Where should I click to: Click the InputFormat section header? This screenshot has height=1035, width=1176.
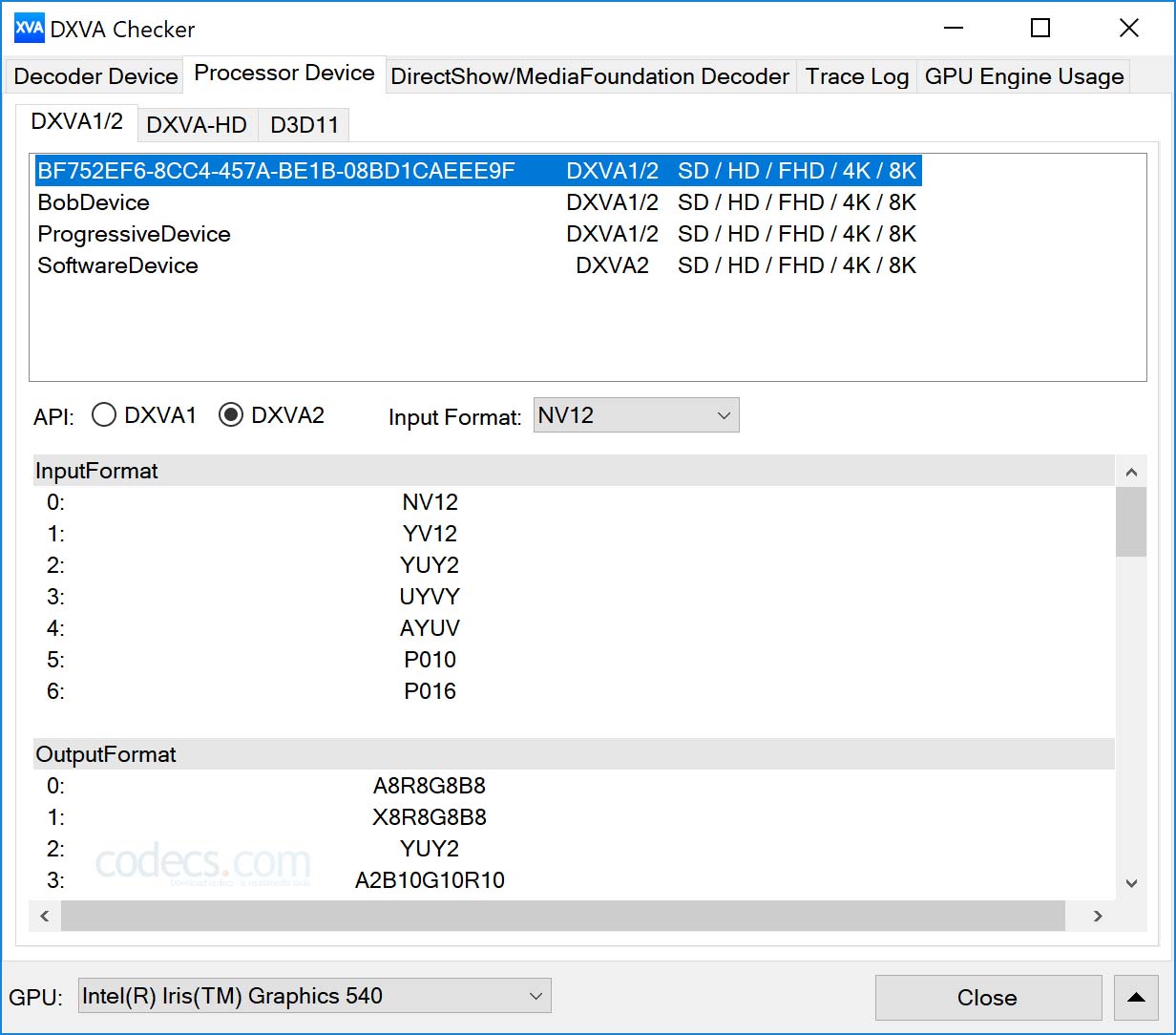coord(574,471)
